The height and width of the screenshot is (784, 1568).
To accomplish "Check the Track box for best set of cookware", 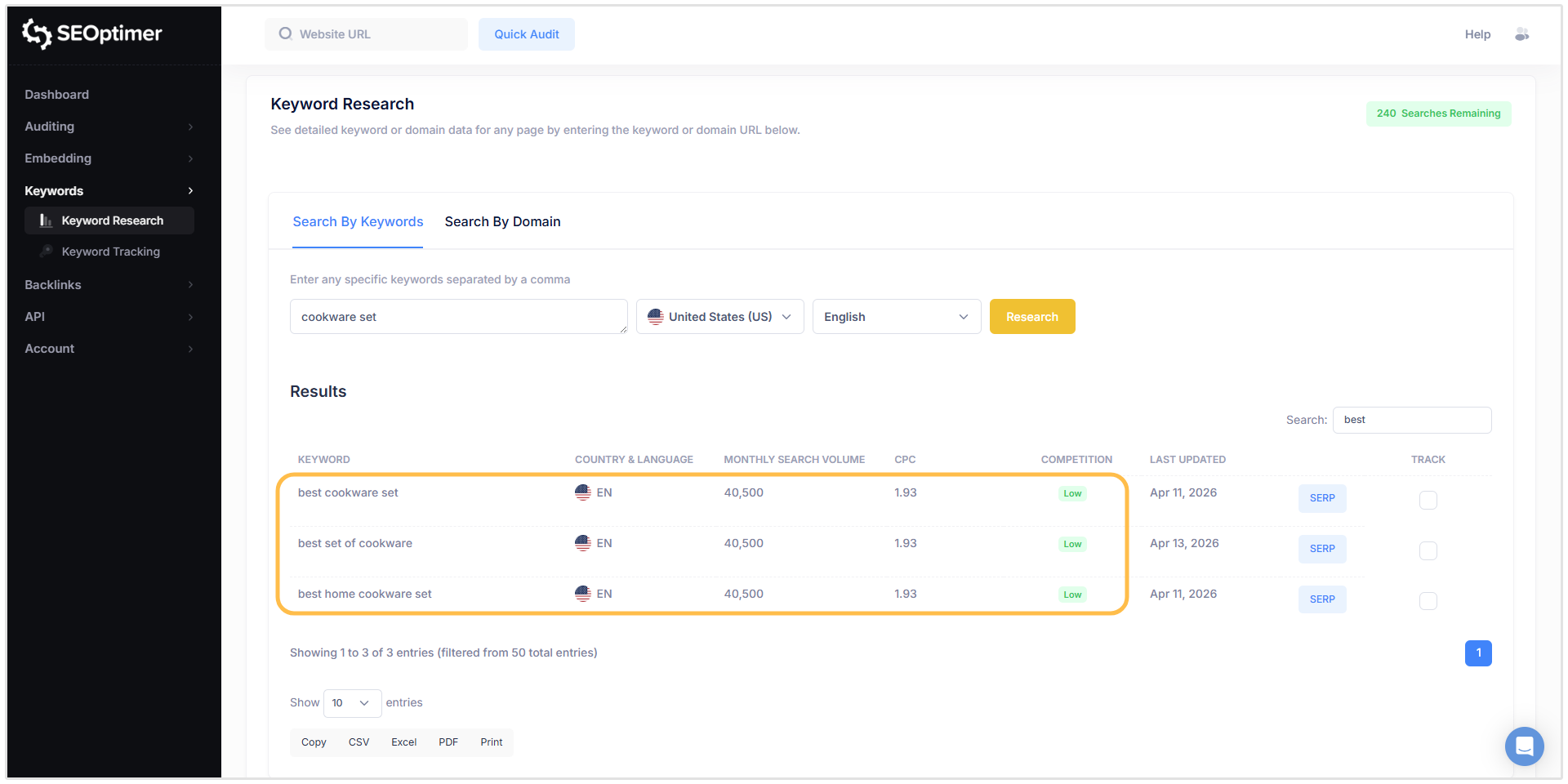I will pos(1428,550).
